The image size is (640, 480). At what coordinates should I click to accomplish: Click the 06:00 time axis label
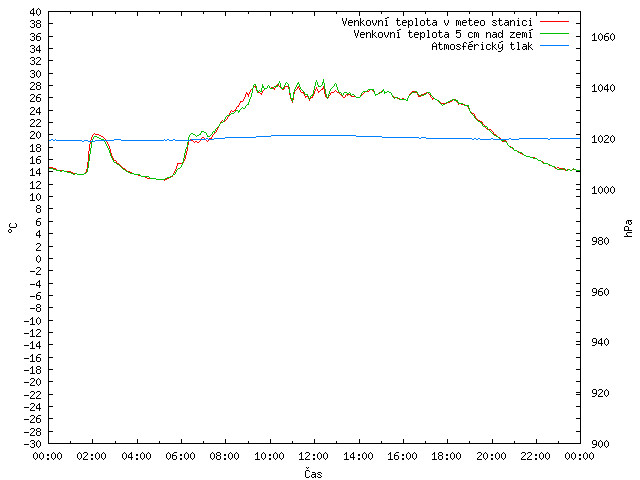coord(180,456)
